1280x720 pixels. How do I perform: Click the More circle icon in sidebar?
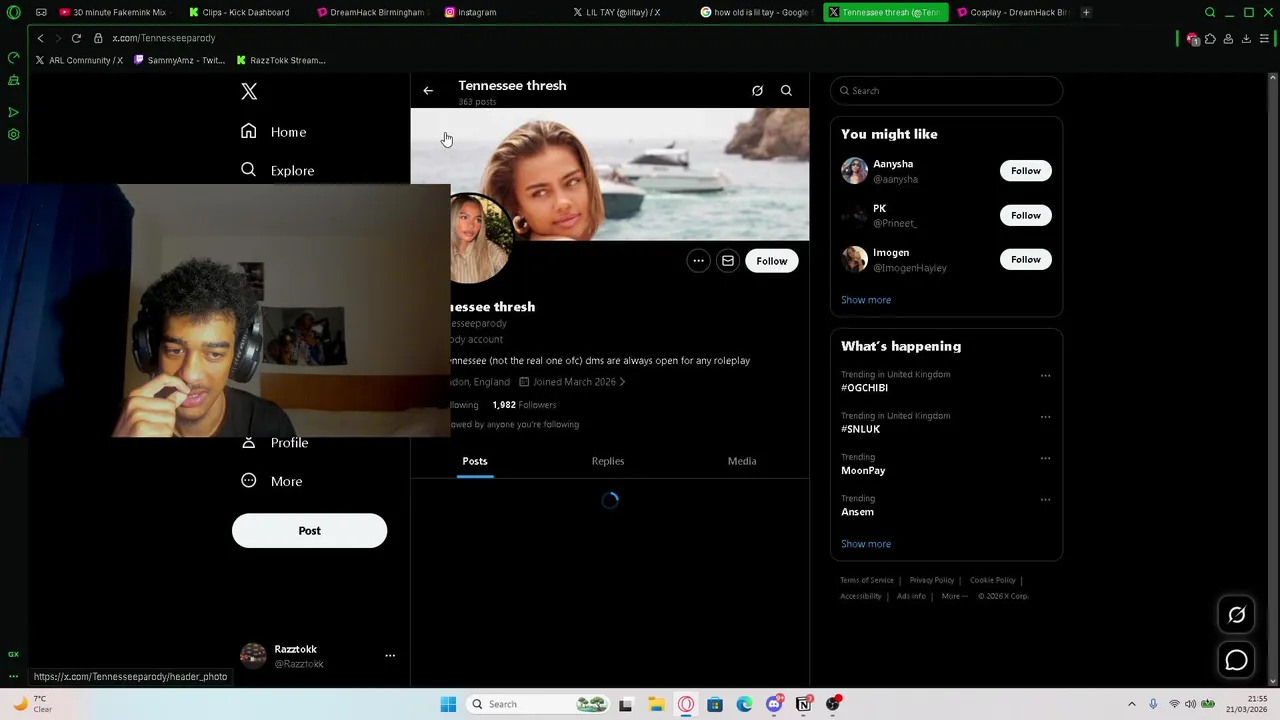(249, 481)
